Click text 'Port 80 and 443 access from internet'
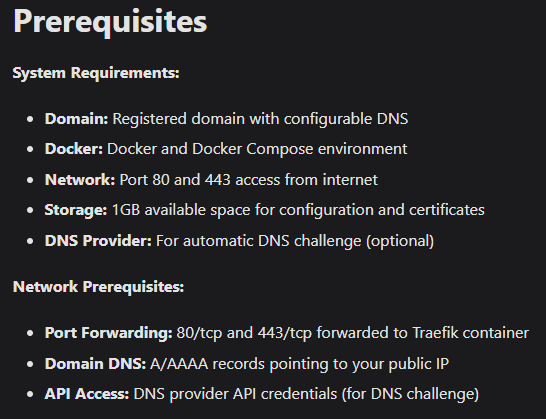Image resolution: width=546 pixels, height=419 pixels. 249,180
